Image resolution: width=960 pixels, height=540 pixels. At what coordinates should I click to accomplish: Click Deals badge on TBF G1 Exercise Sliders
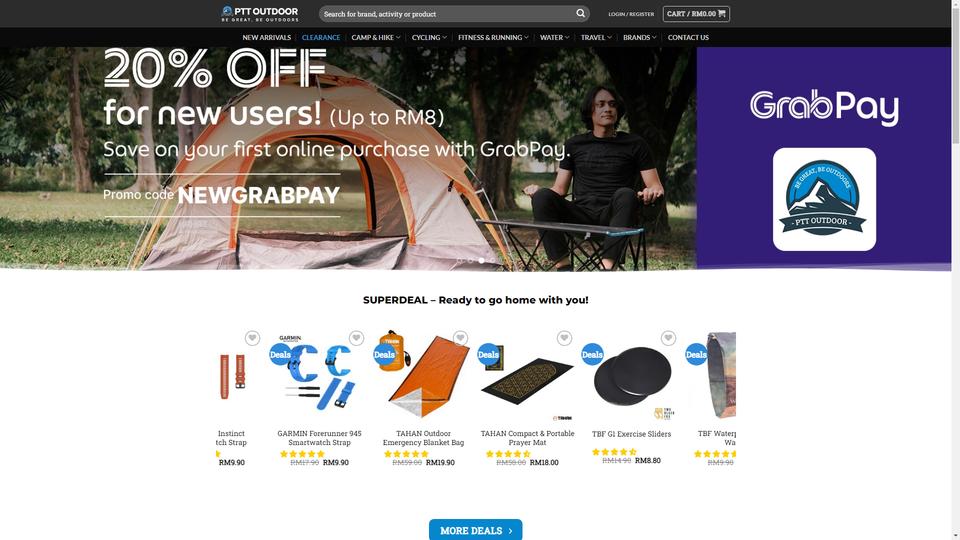592,354
